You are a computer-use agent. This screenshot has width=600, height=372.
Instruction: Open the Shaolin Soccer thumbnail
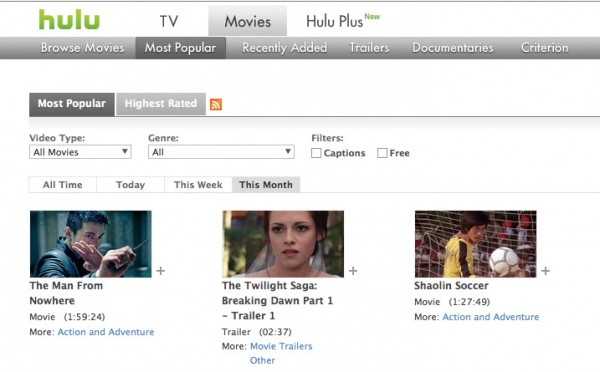click(476, 244)
